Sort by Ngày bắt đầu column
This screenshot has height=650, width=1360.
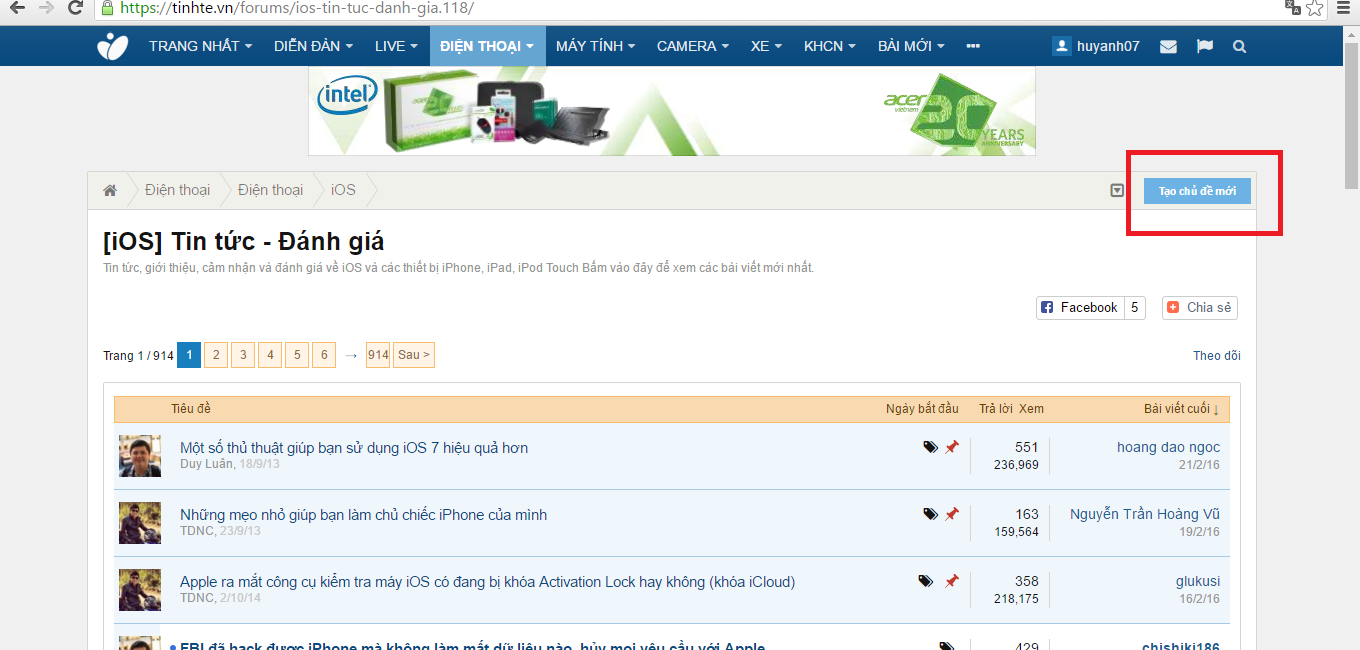pyautogui.click(x=922, y=409)
